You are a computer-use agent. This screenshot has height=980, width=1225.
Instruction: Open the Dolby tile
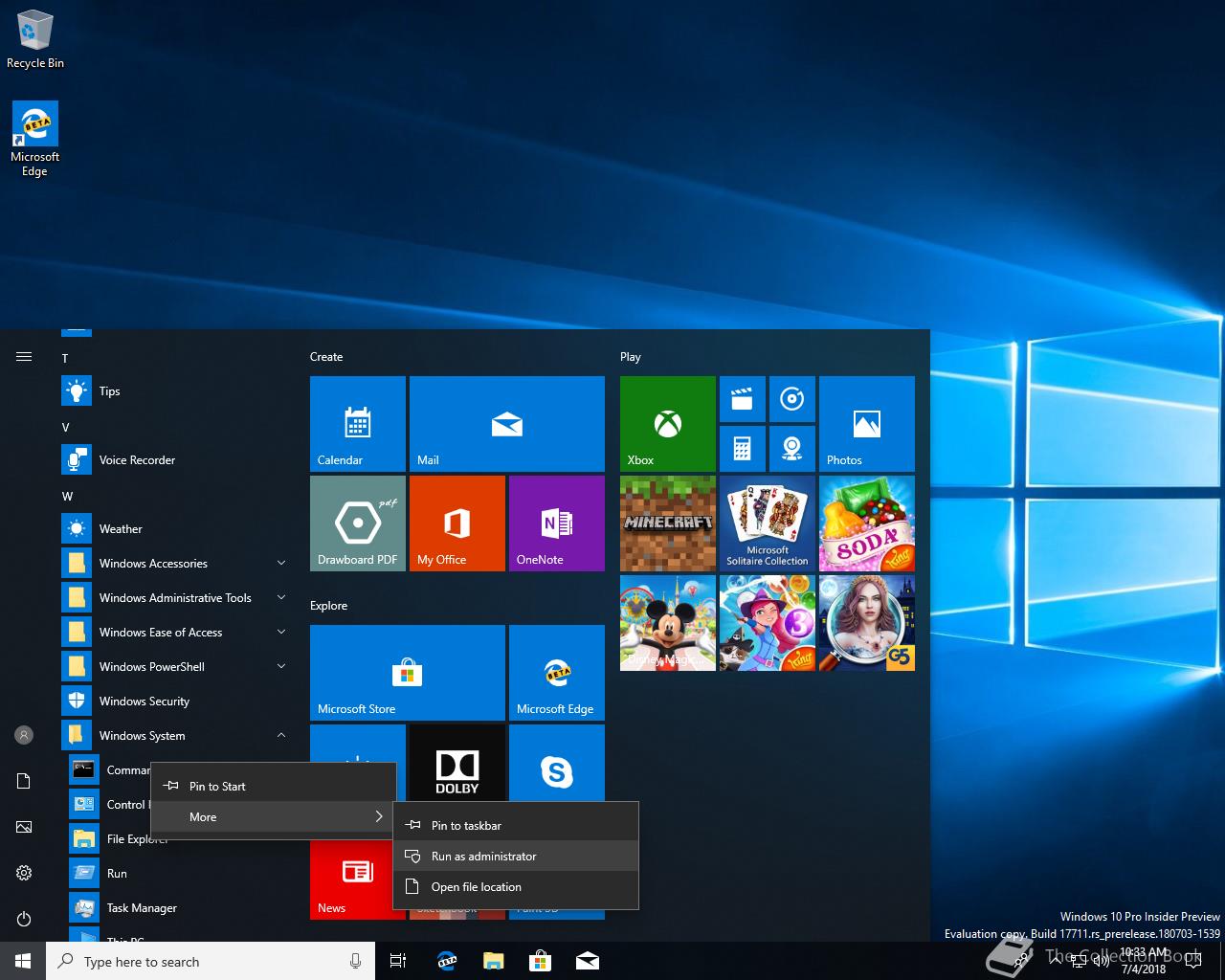tap(457, 763)
